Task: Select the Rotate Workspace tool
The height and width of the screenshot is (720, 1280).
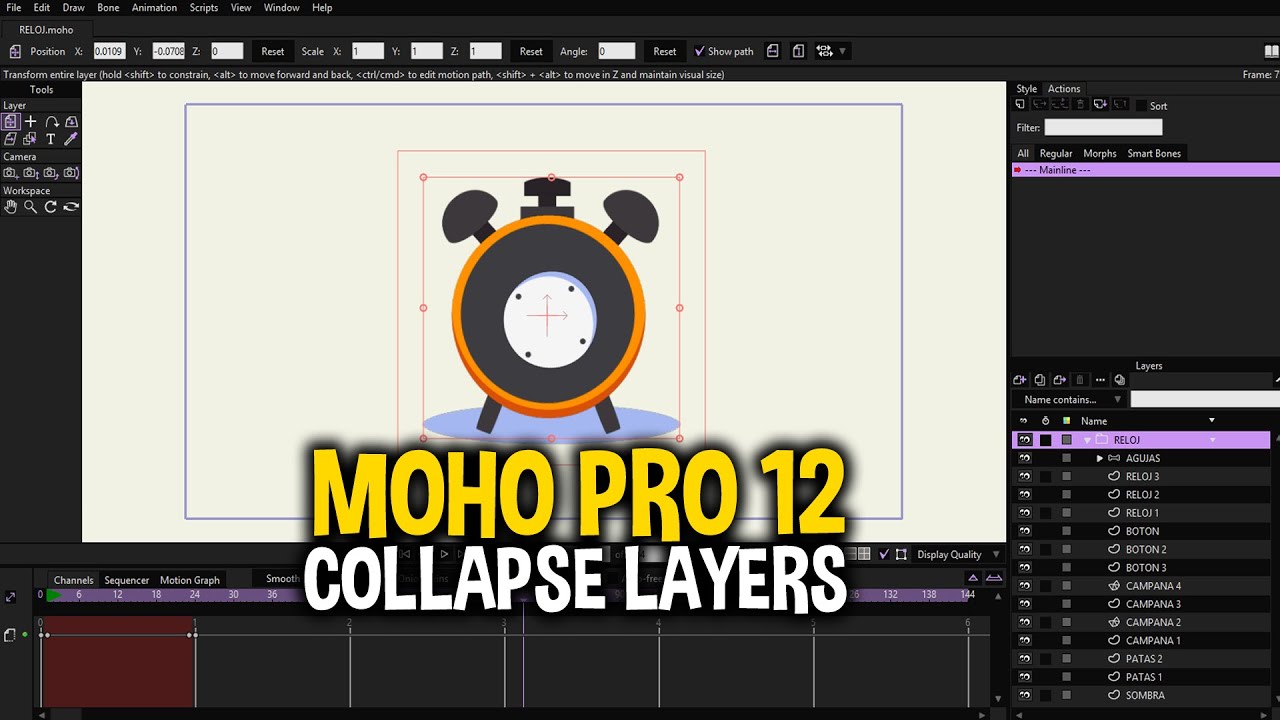Action: point(51,207)
